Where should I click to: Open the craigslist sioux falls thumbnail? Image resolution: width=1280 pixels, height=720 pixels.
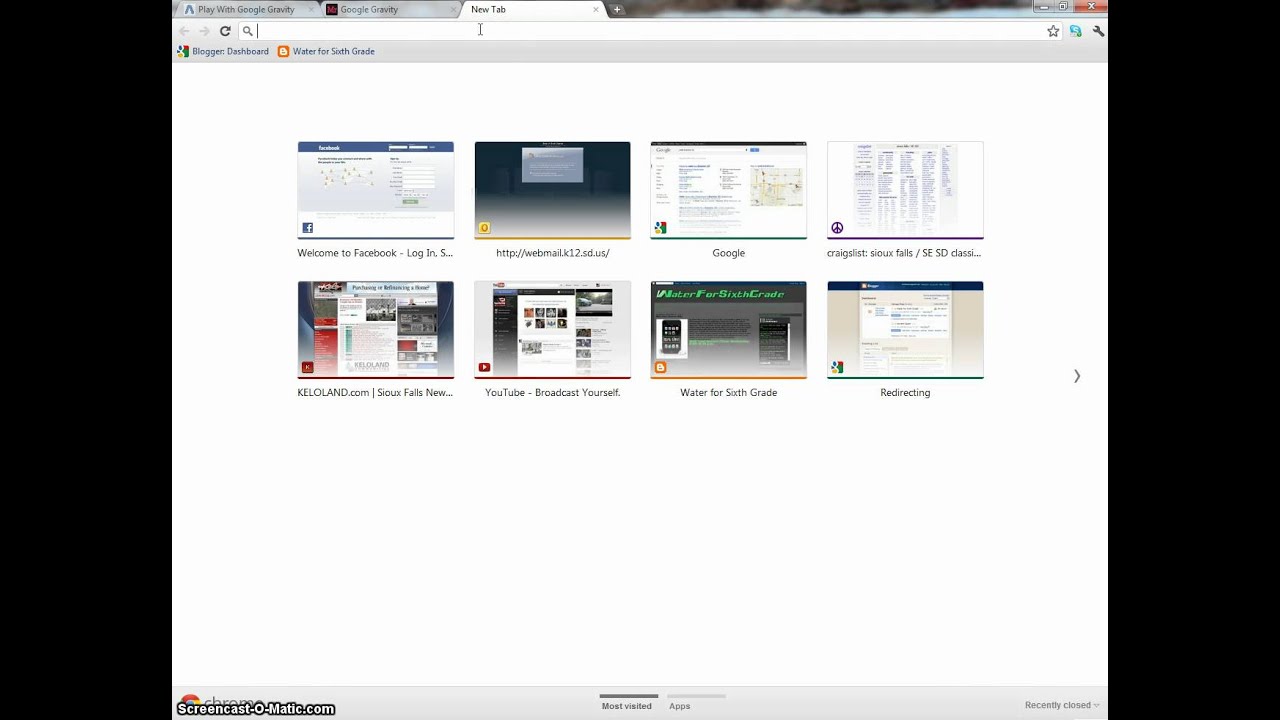pyautogui.click(x=905, y=190)
